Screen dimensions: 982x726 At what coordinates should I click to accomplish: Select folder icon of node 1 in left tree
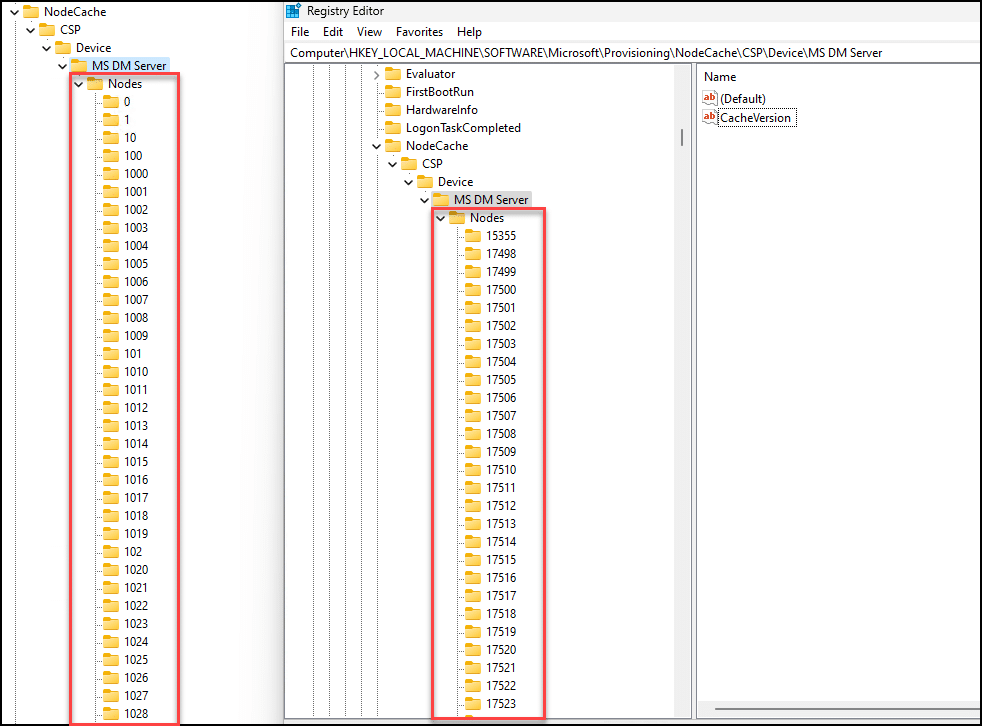(x=111, y=120)
